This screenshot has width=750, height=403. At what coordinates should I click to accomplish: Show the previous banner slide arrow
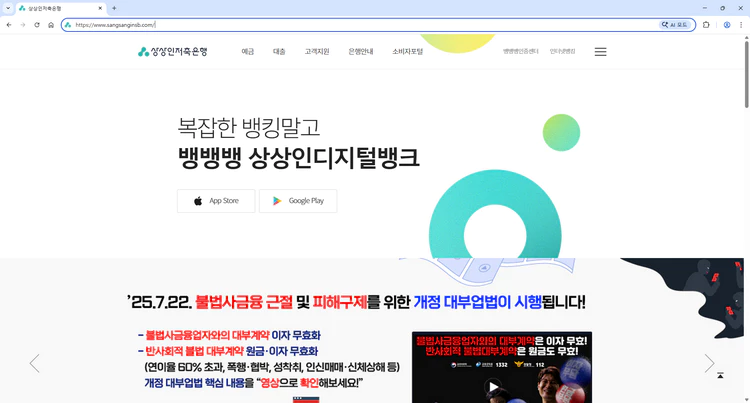coord(34,363)
